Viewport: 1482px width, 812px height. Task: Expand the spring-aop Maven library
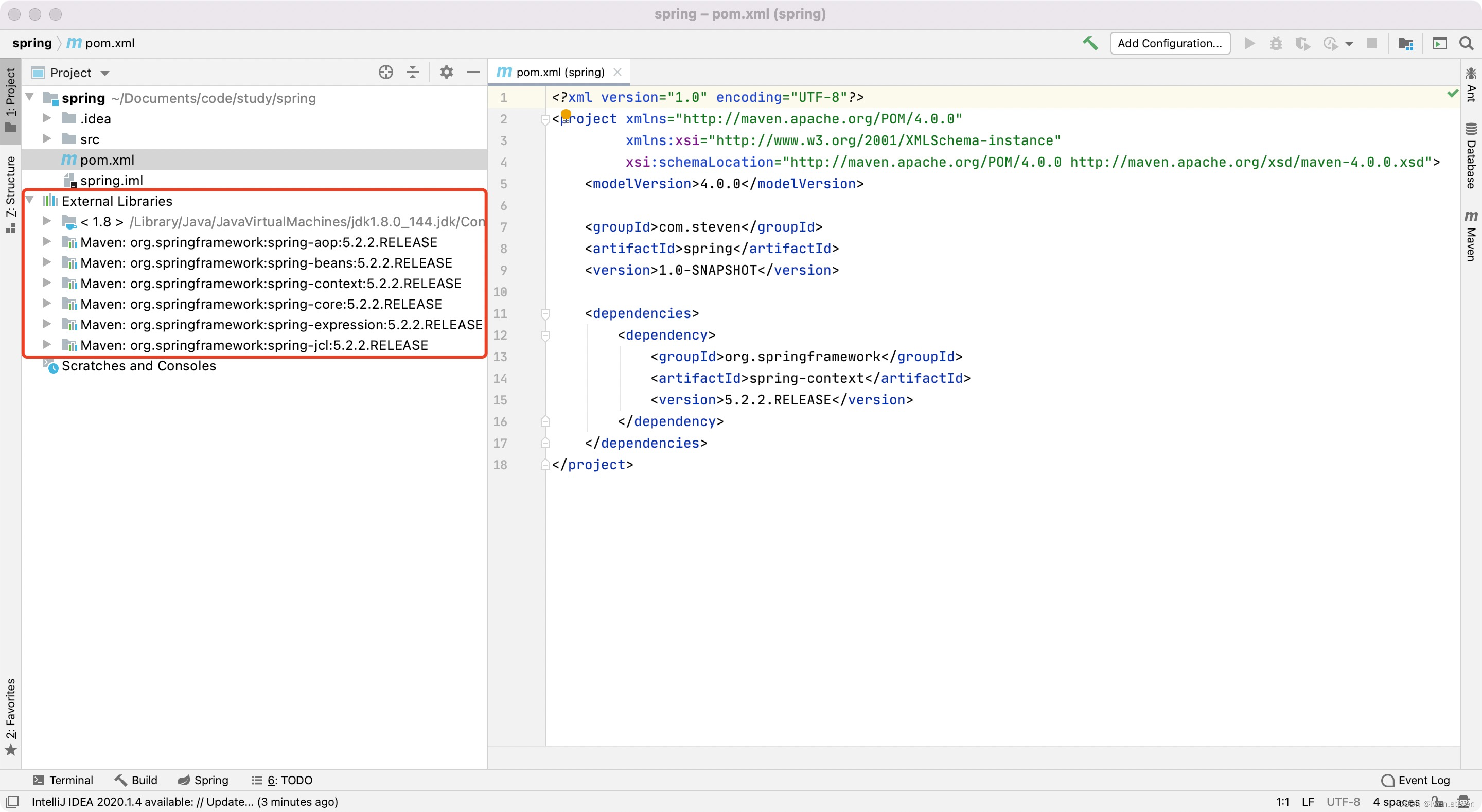(47, 242)
